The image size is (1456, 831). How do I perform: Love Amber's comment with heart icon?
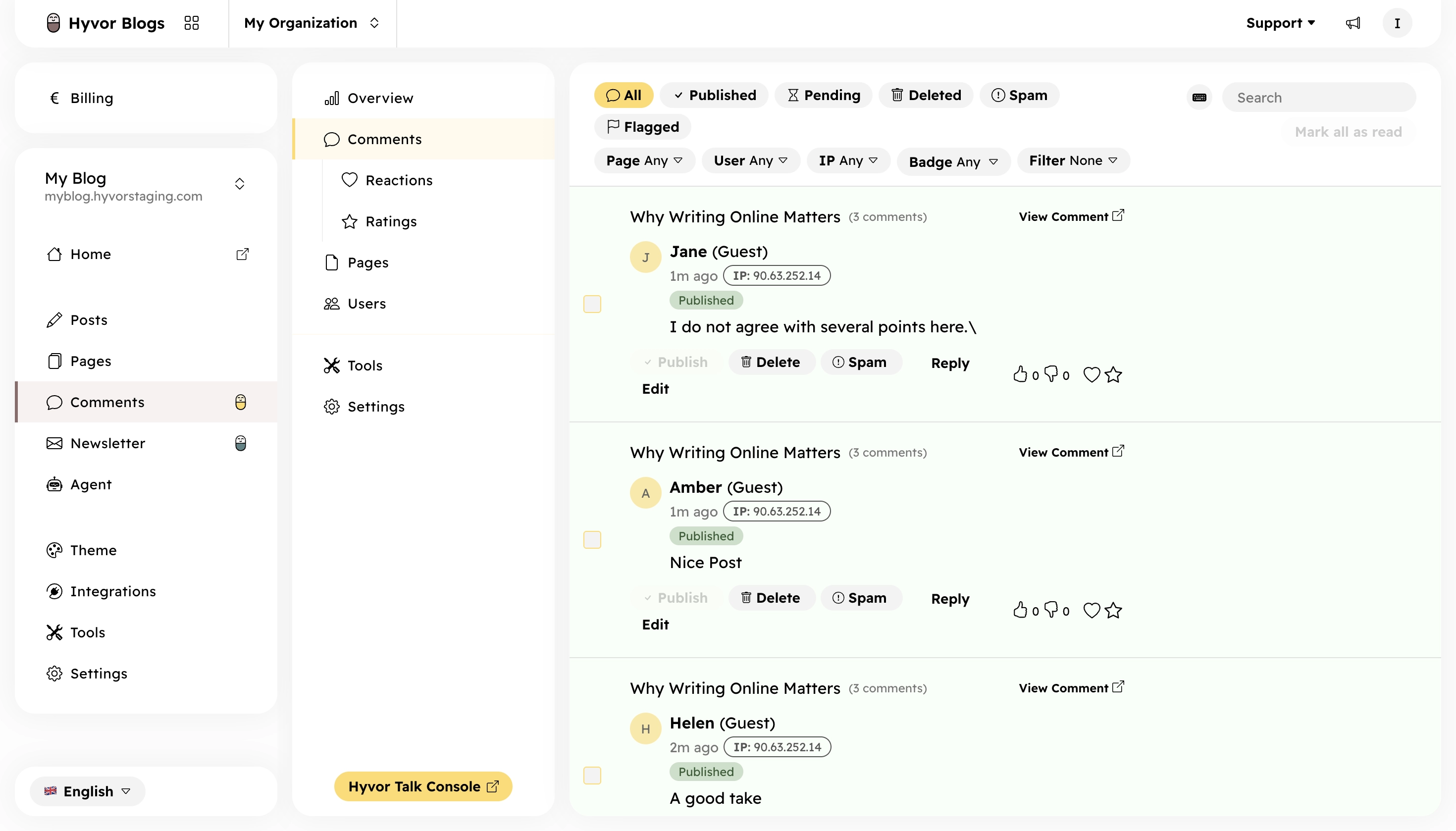1092,610
